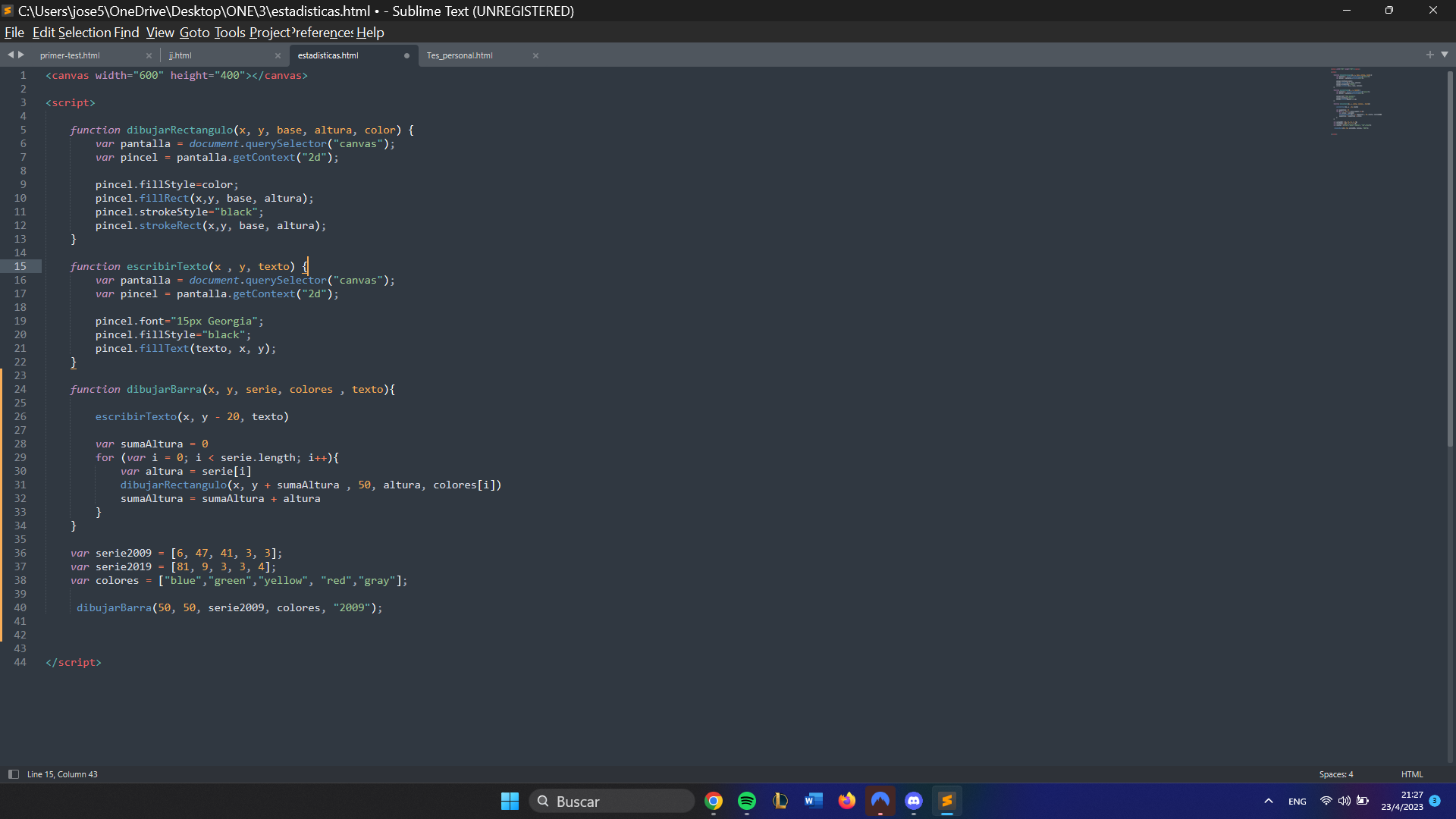The width and height of the screenshot is (1456, 819).
Task: Open Sublime Text taskbar icon
Action: [x=946, y=801]
